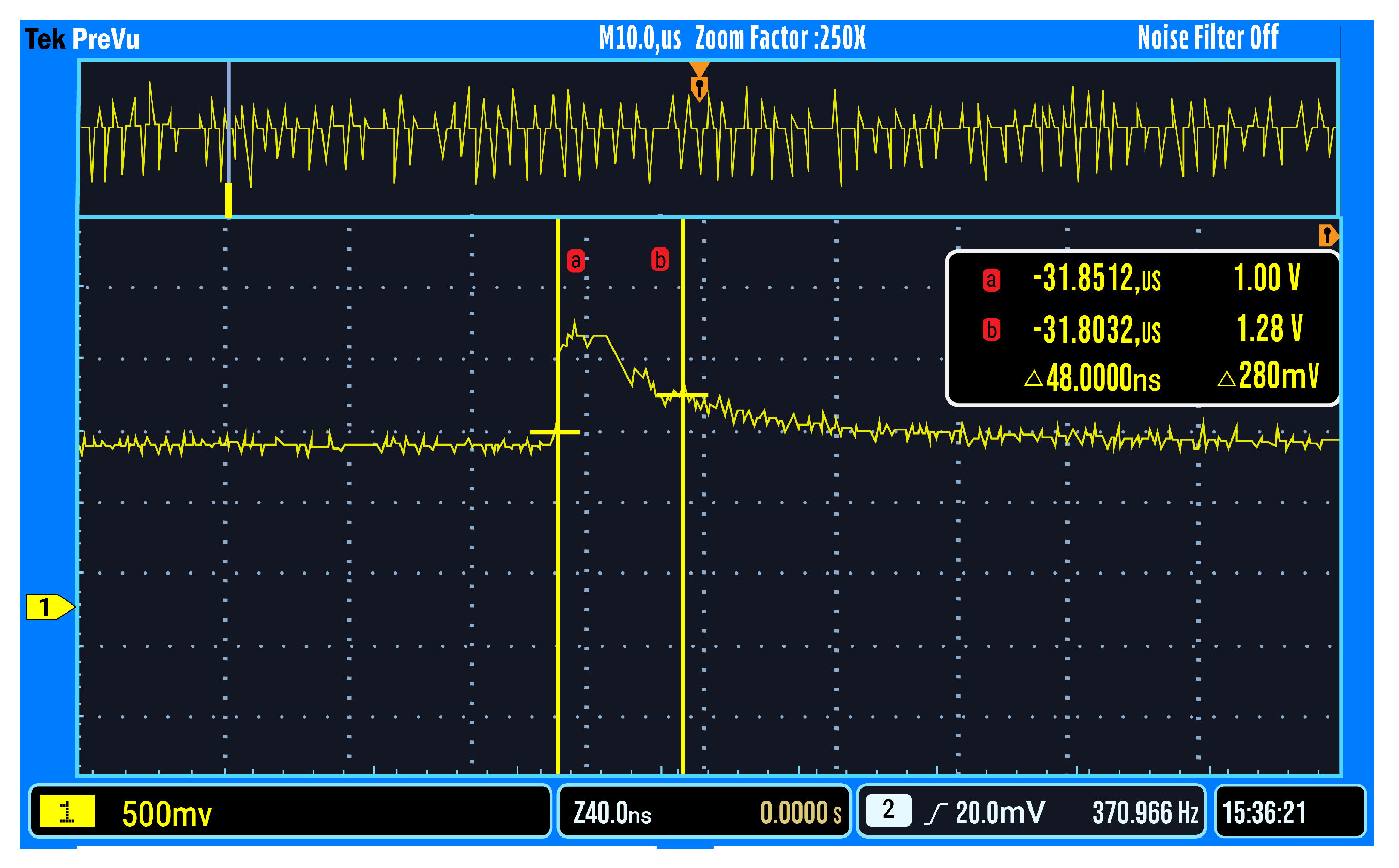The width and height of the screenshot is (1399, 868).
Task: Select the Tek logo in the top bar
Action: [x=46, y=38]
